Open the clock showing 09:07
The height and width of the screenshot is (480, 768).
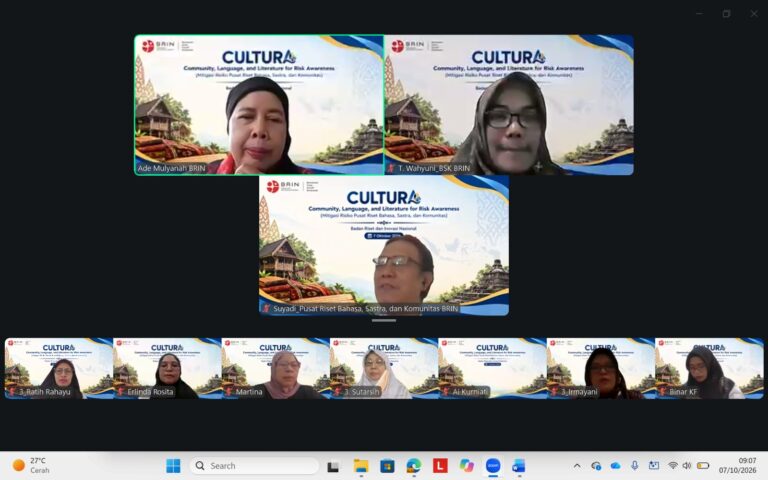click(x=737, y=465)
